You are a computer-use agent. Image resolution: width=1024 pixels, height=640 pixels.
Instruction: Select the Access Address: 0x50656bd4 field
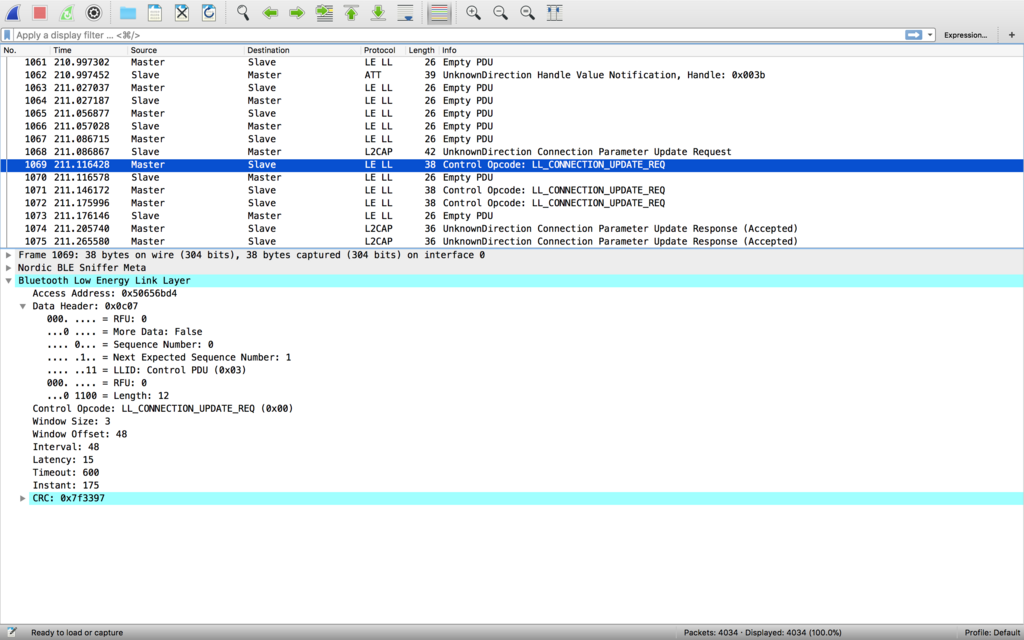[104, 294]
